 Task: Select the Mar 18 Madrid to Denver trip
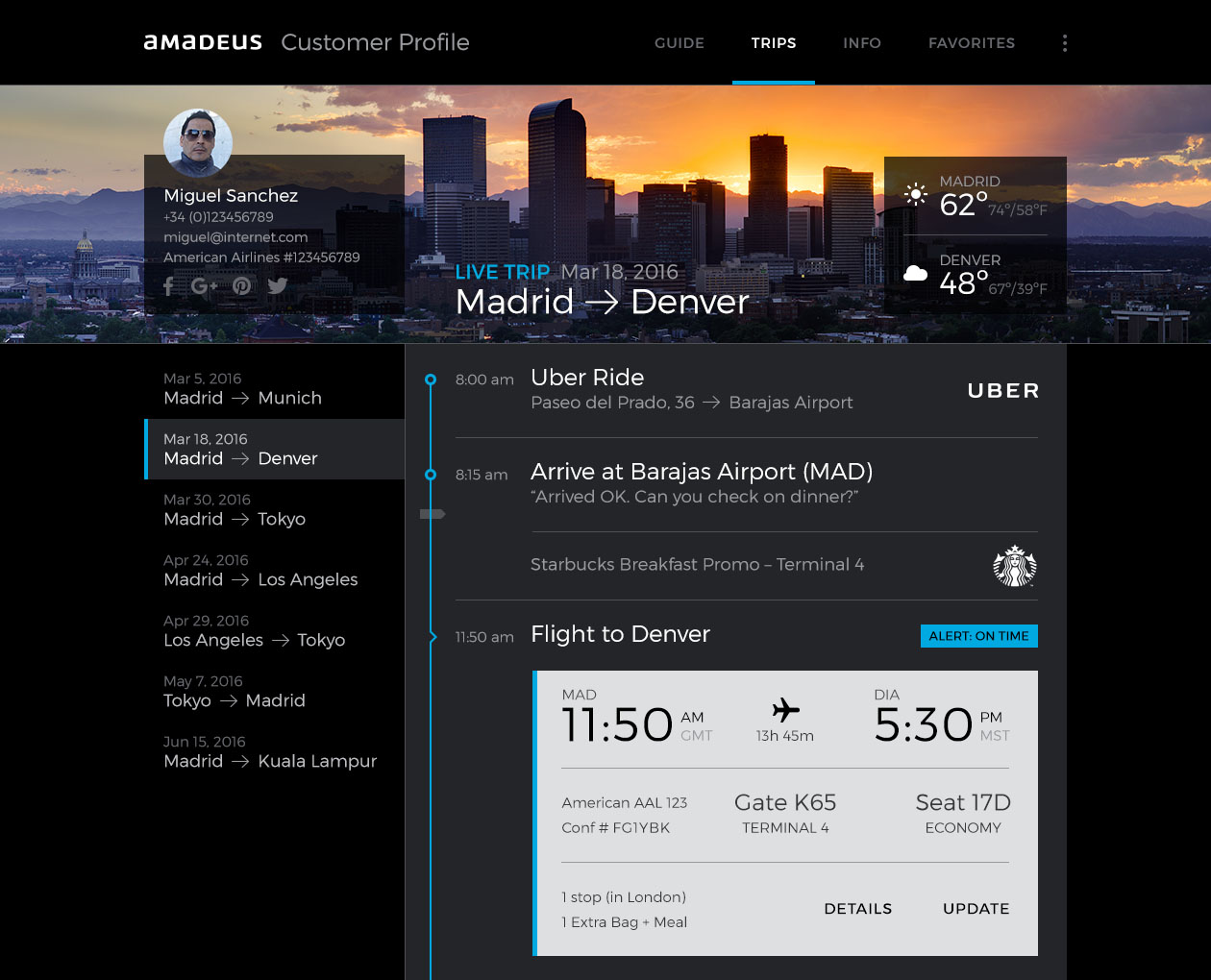tap(274, 450)
